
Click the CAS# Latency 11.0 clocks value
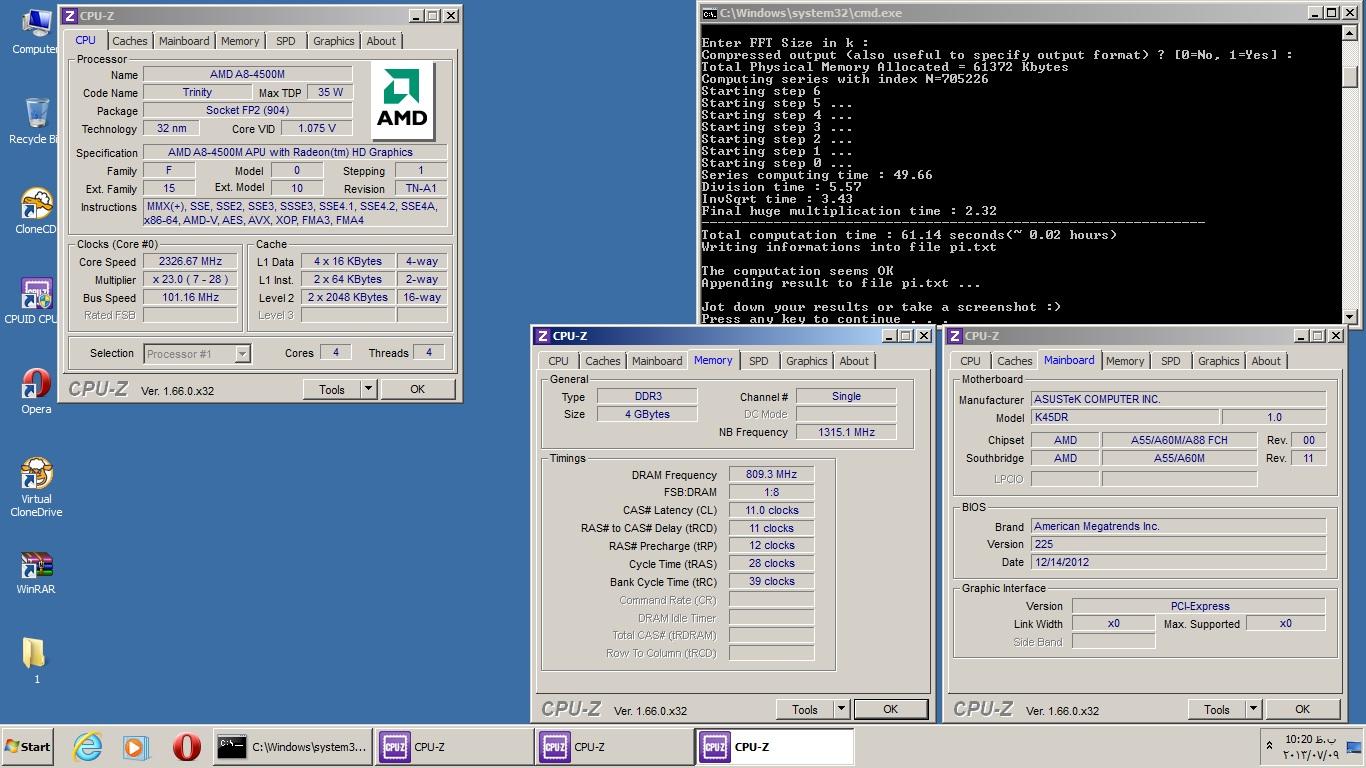point(771,510)
